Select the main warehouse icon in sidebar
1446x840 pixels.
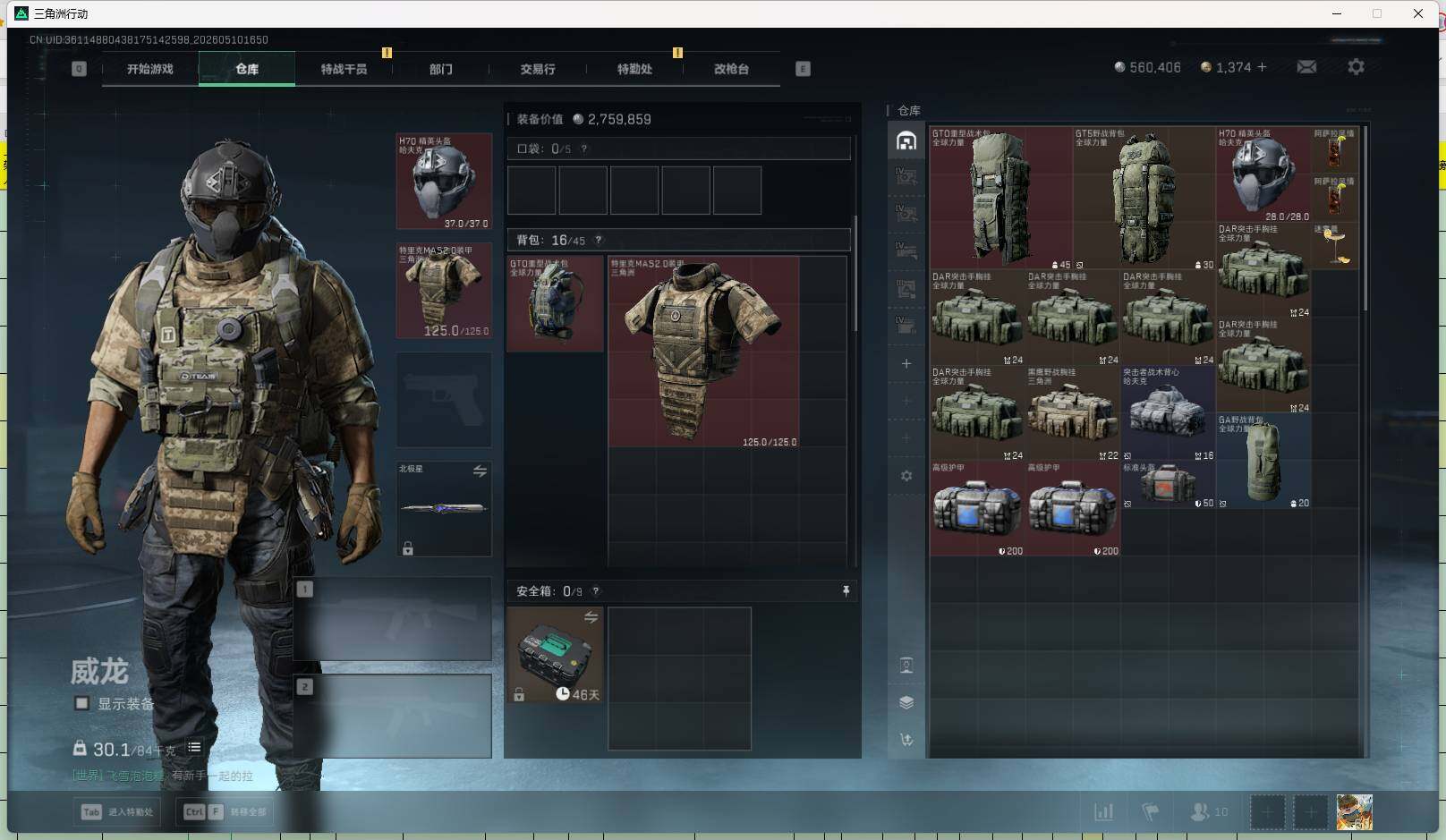click(906, 140)
